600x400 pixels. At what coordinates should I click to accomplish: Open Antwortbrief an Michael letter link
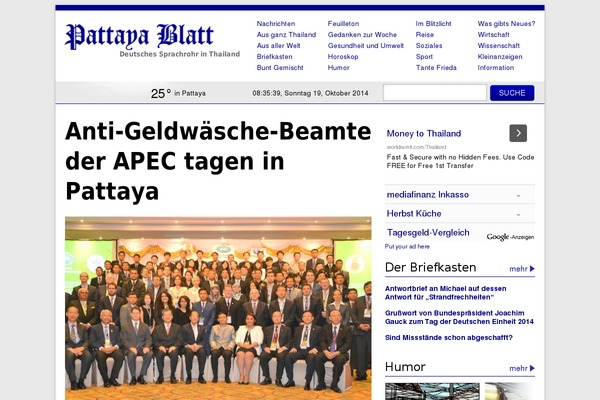click(x=445, y=293)
